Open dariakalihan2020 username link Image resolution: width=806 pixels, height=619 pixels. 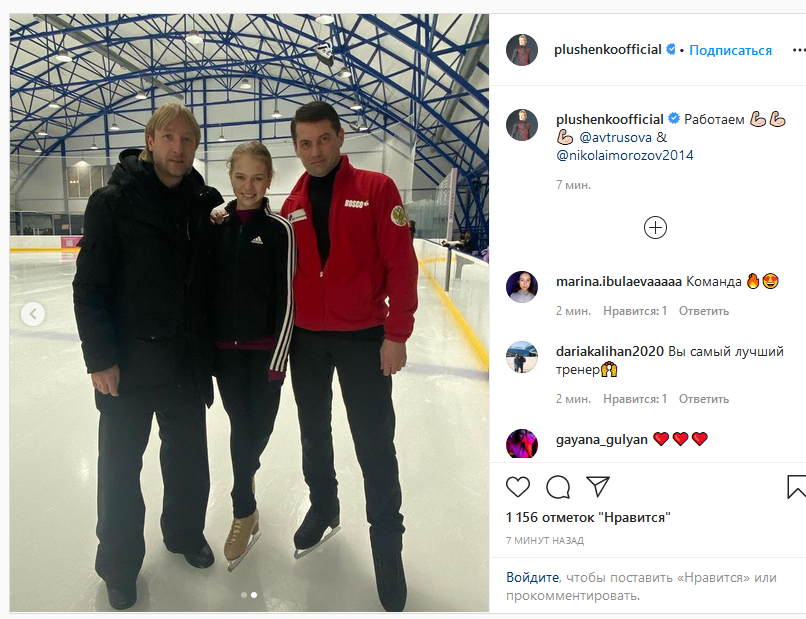click(x=610, y=352)
